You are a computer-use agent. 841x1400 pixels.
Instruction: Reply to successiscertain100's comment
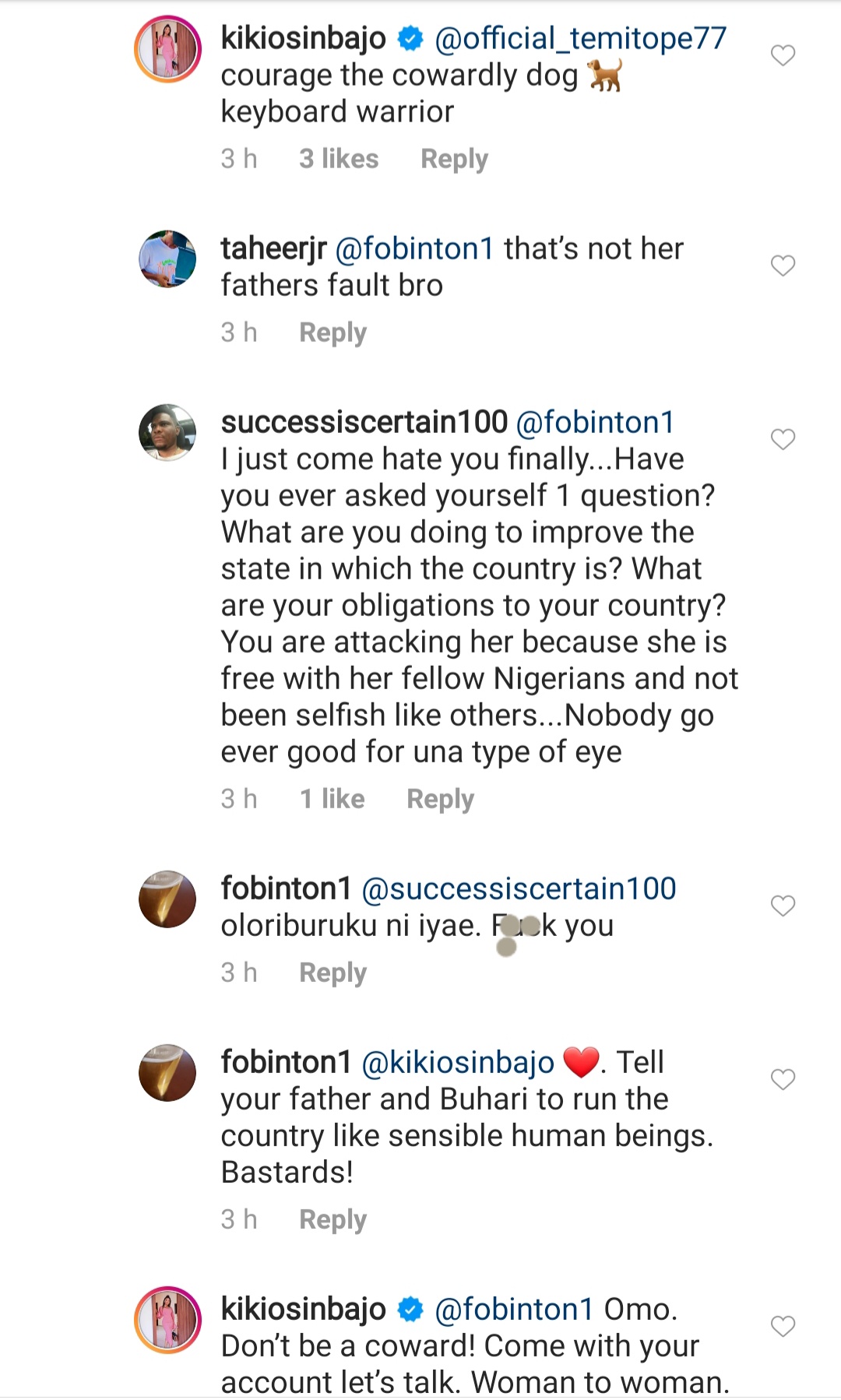(440, 799)
